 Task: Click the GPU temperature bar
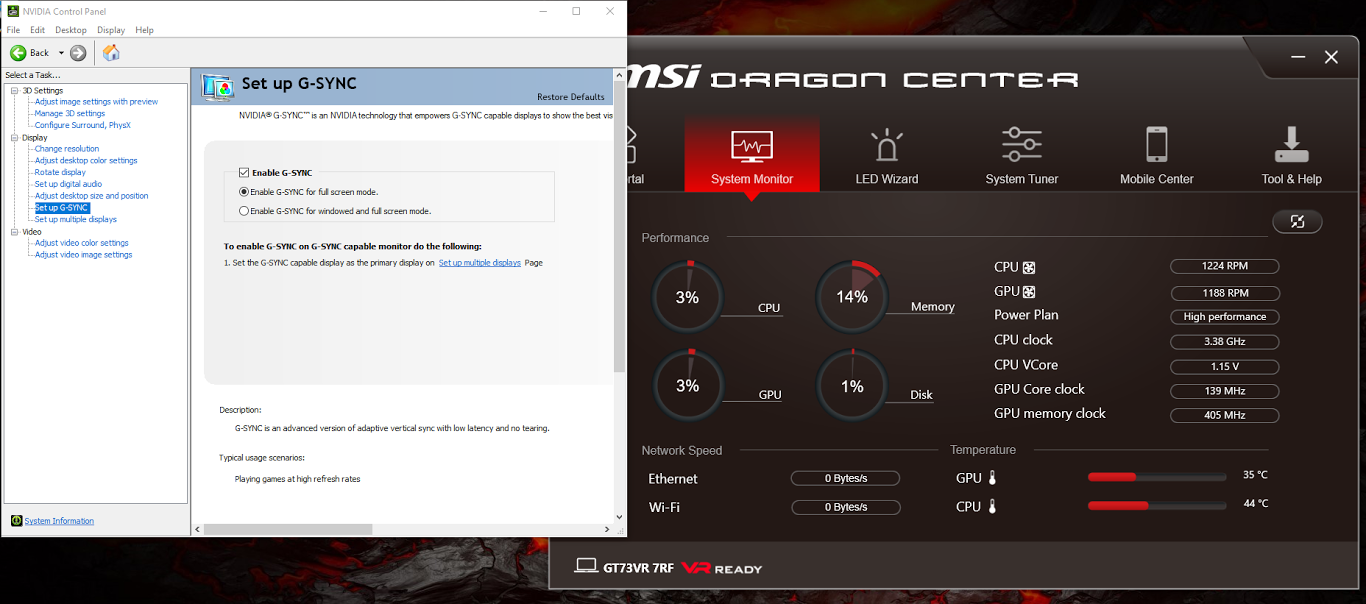coord(1157,477)
